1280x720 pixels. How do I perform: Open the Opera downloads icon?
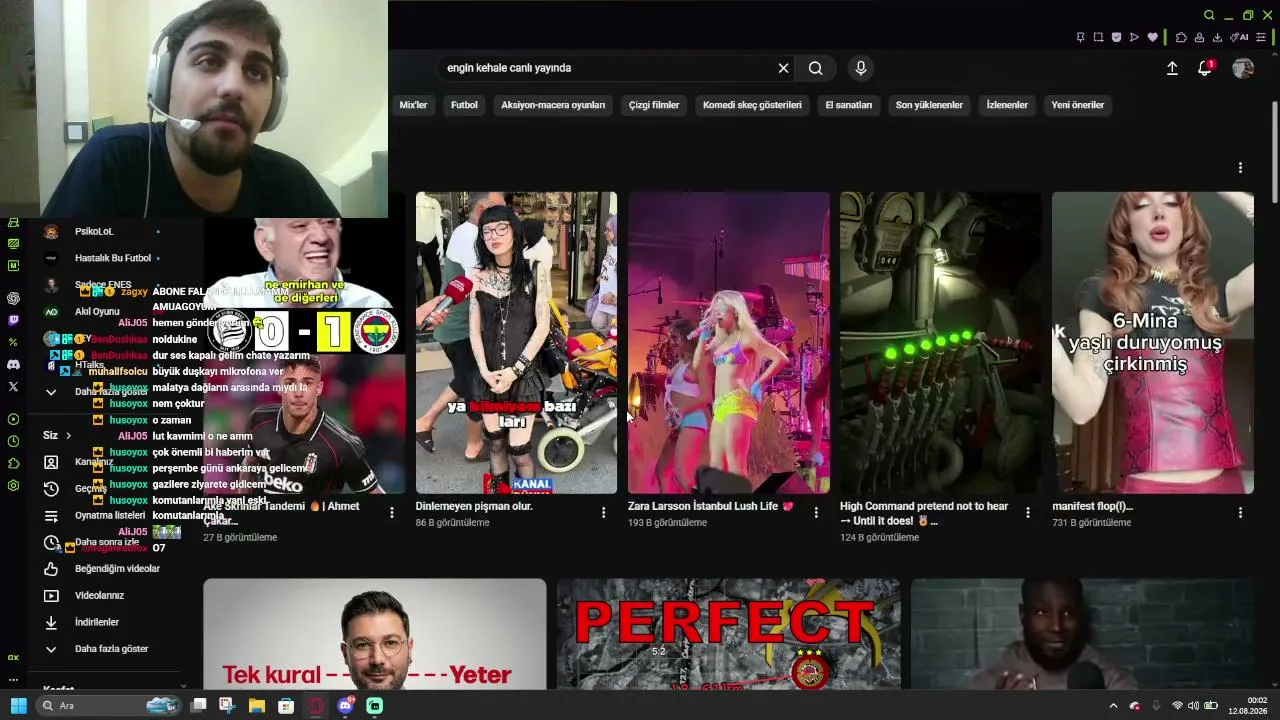[x=1217, y=38]
